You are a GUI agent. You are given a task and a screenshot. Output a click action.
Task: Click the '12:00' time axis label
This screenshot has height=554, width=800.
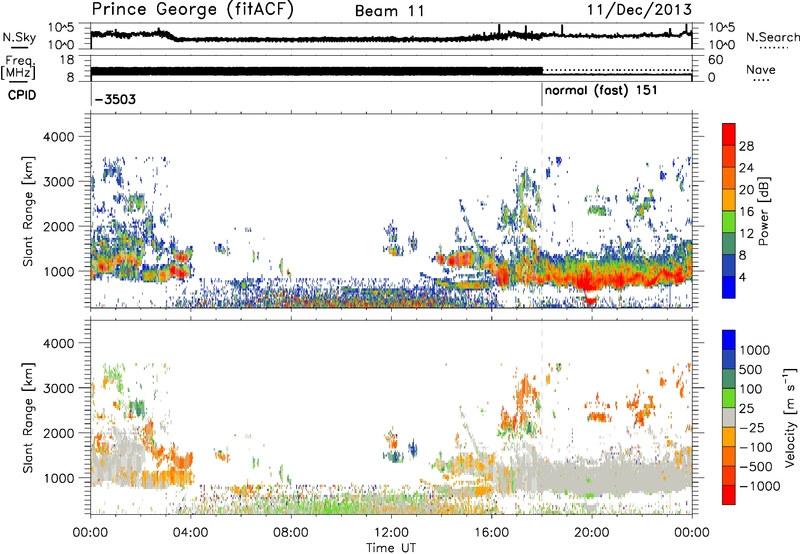point(391,533)
